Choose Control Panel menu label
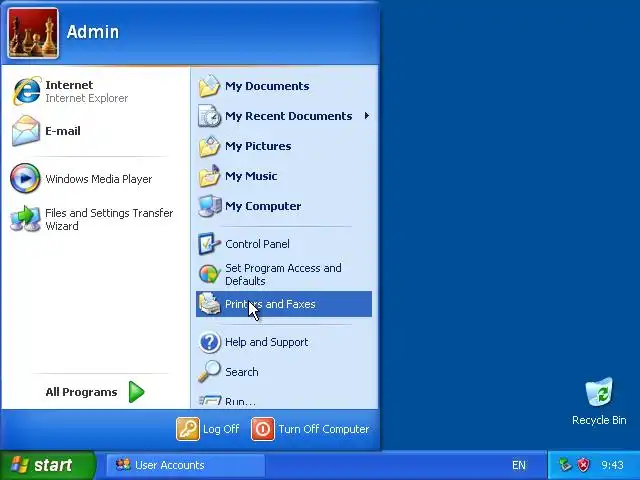This screenshot has height=480, width=640. click(257, 244)
